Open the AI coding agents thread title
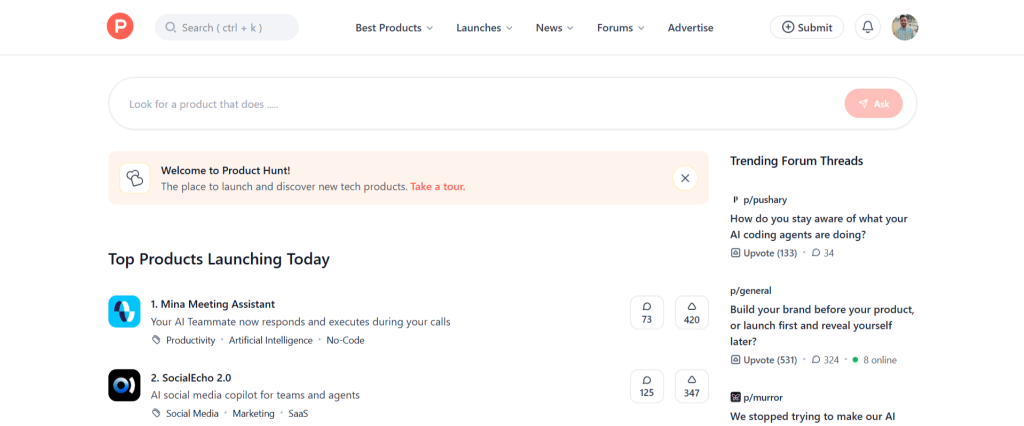The image size is (1024, 426). coord(819,227)
